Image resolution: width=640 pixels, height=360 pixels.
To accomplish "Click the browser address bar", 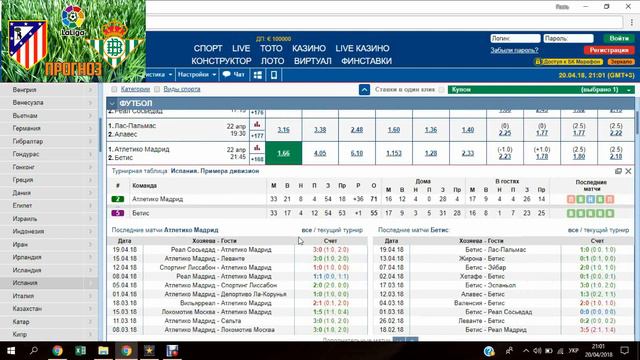I will point(384,22).
